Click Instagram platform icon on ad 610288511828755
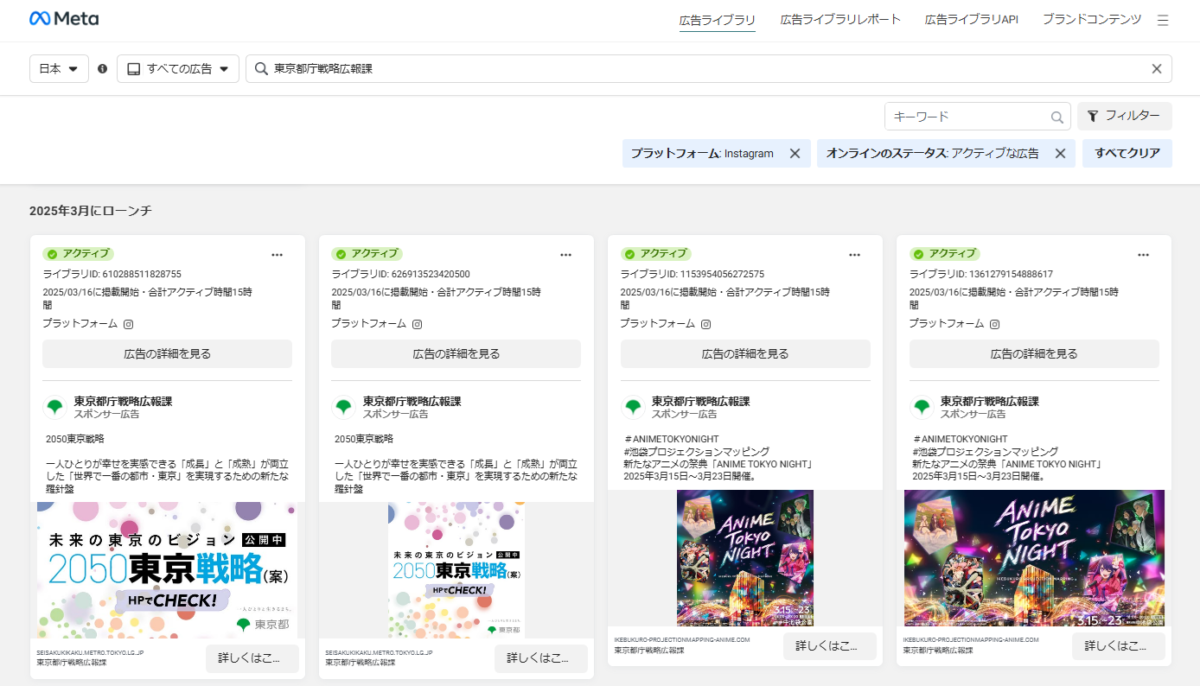Image resolution: width=1200 pixels, height=686 pixels. [128, 324]
